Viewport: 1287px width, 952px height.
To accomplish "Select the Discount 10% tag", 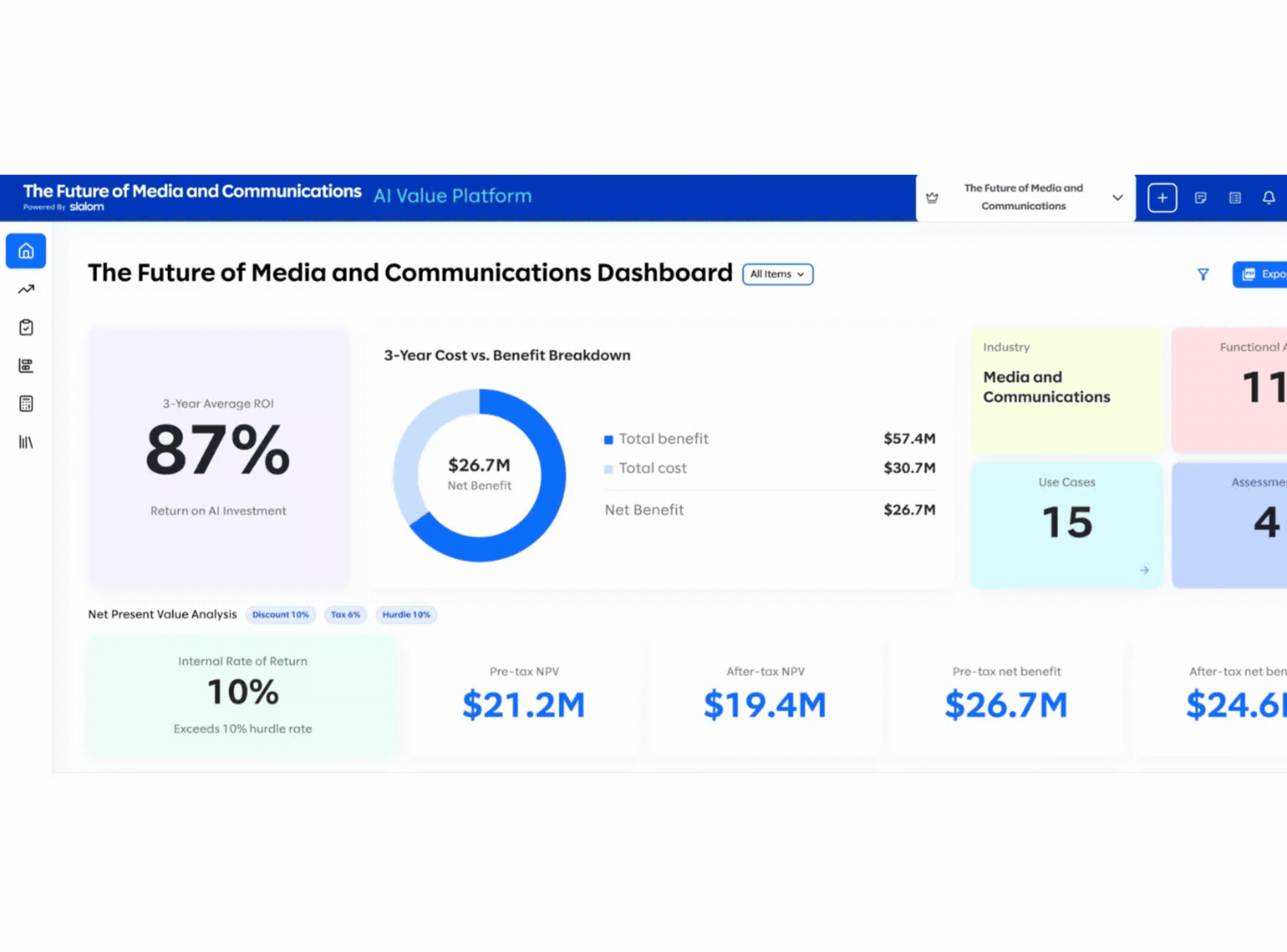I will [281, 614].
